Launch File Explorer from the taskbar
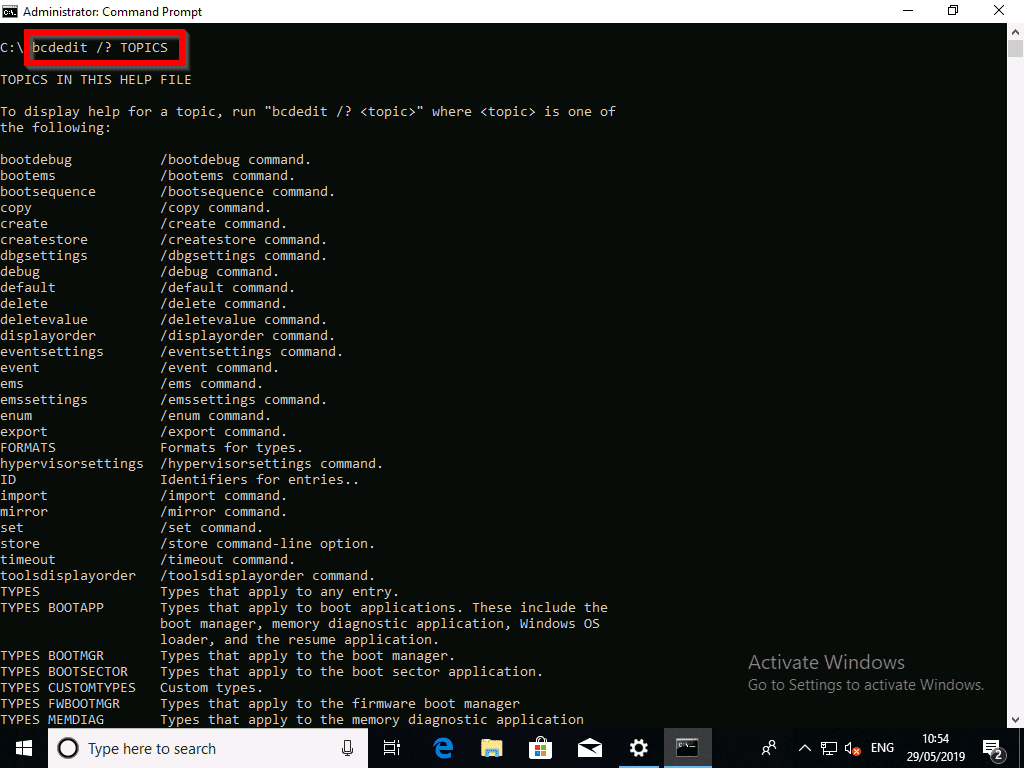This screenshot has width=1024, height=768. (491, 747)
